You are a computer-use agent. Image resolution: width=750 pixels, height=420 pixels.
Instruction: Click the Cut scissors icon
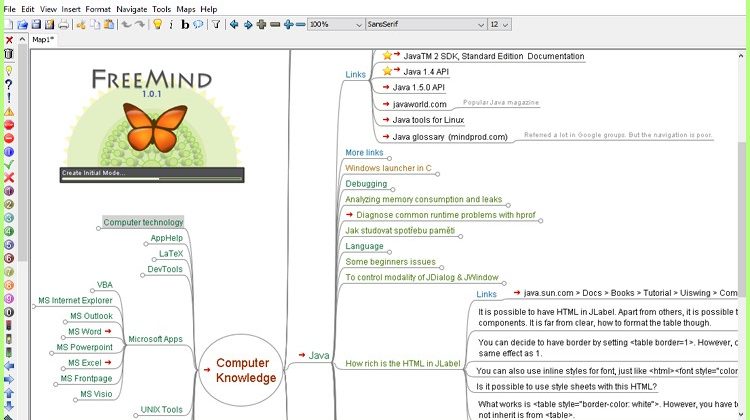coord(81,24)
